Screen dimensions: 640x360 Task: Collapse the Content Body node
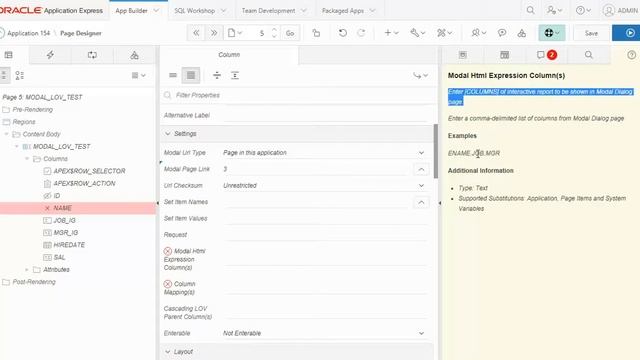click(6, 134)
